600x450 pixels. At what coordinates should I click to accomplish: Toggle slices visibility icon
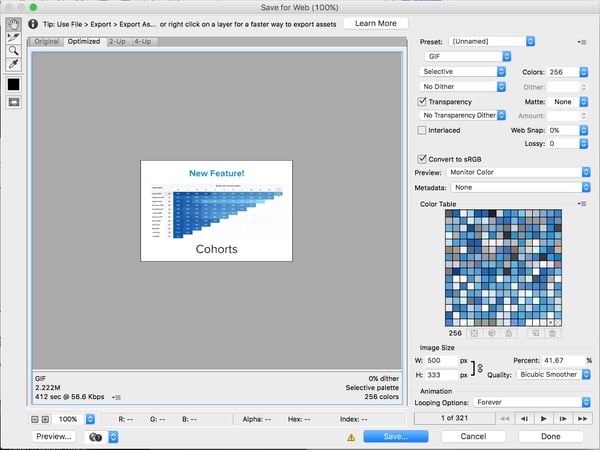15,102
